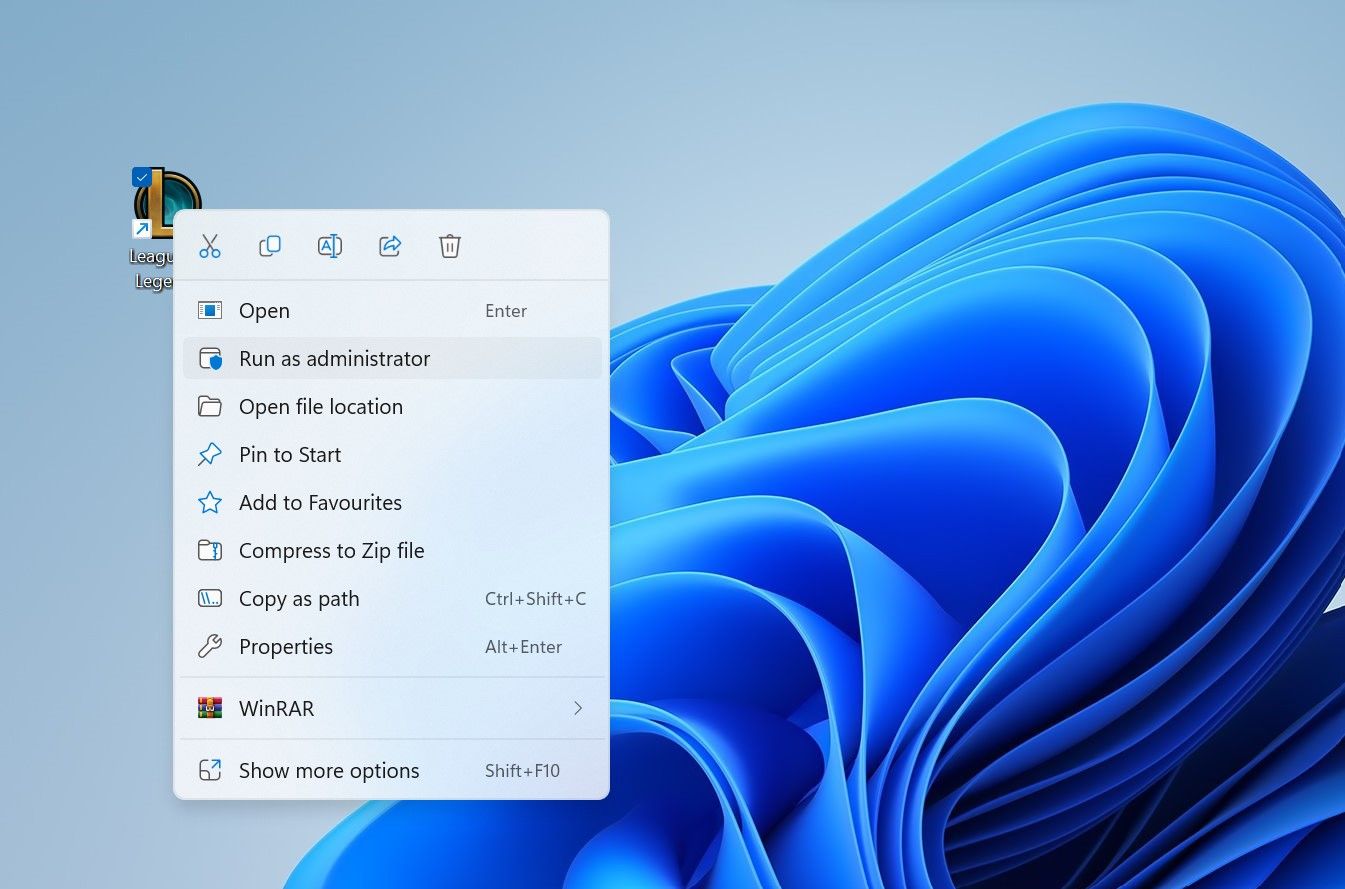Choose Copy as path
The width and height of the screenshot is (1345, 889).
point(392,599)
